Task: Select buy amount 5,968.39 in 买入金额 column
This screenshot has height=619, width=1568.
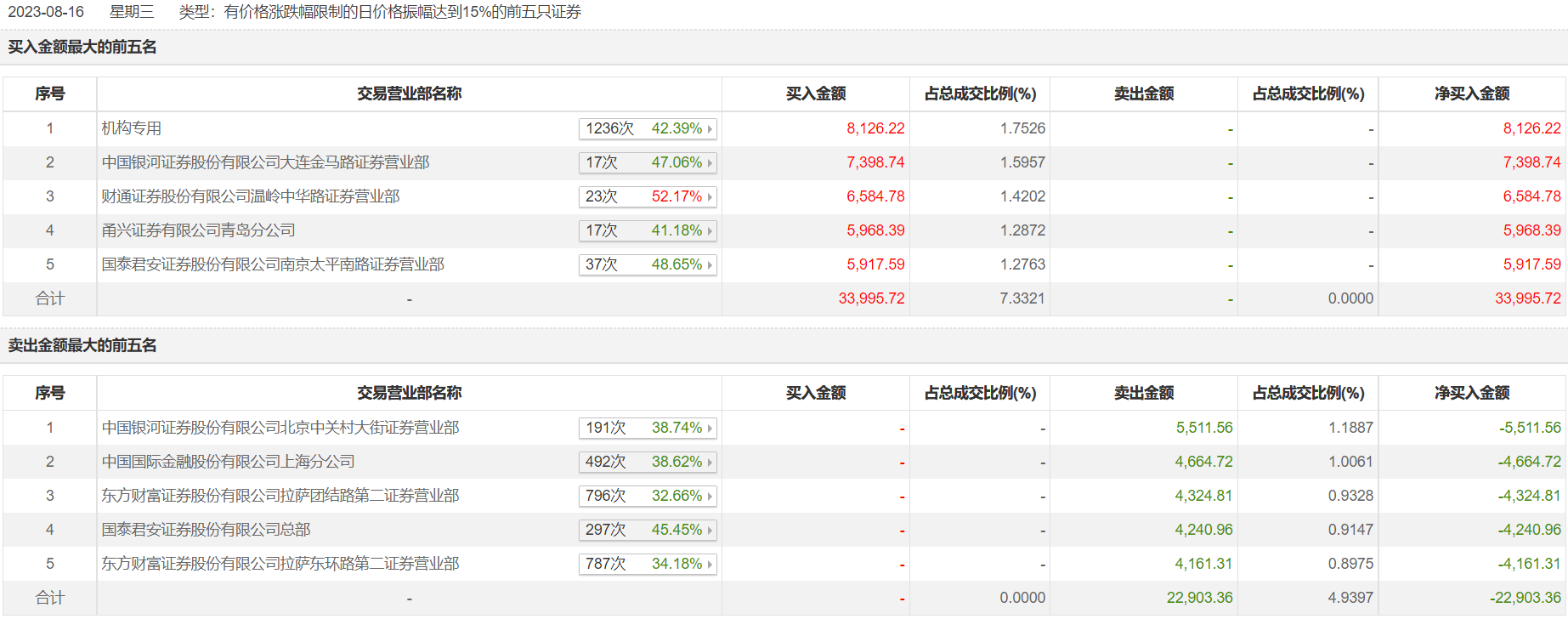Action: [875, 230]
